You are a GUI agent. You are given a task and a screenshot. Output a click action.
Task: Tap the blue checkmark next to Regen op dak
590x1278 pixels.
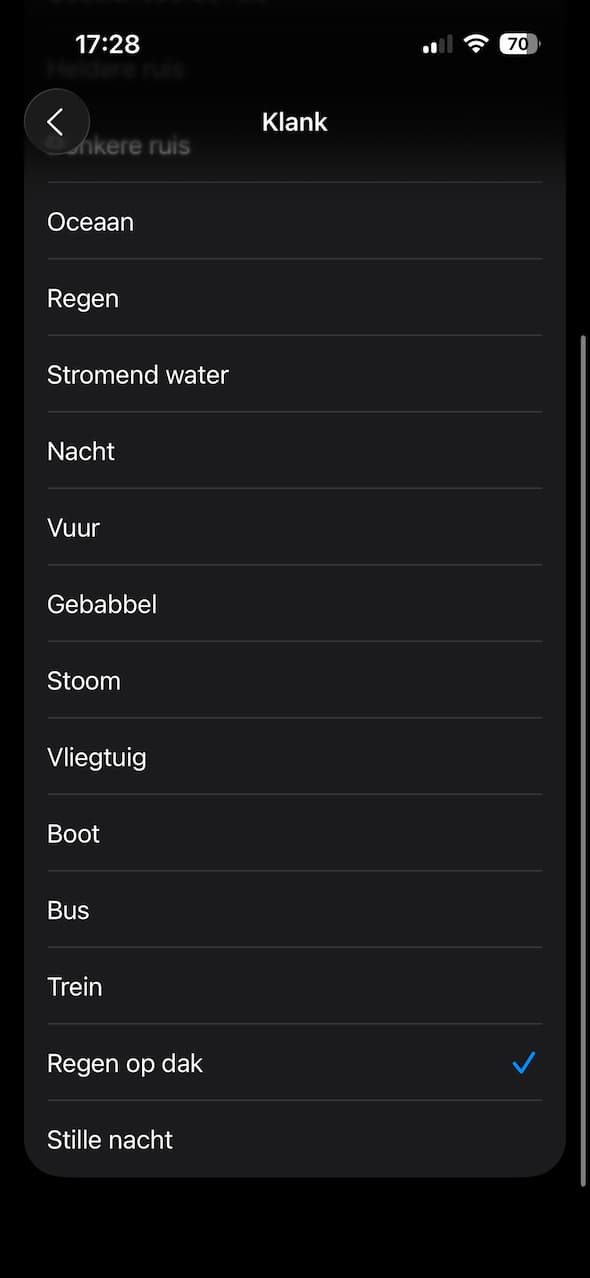tap(524, 1063)
